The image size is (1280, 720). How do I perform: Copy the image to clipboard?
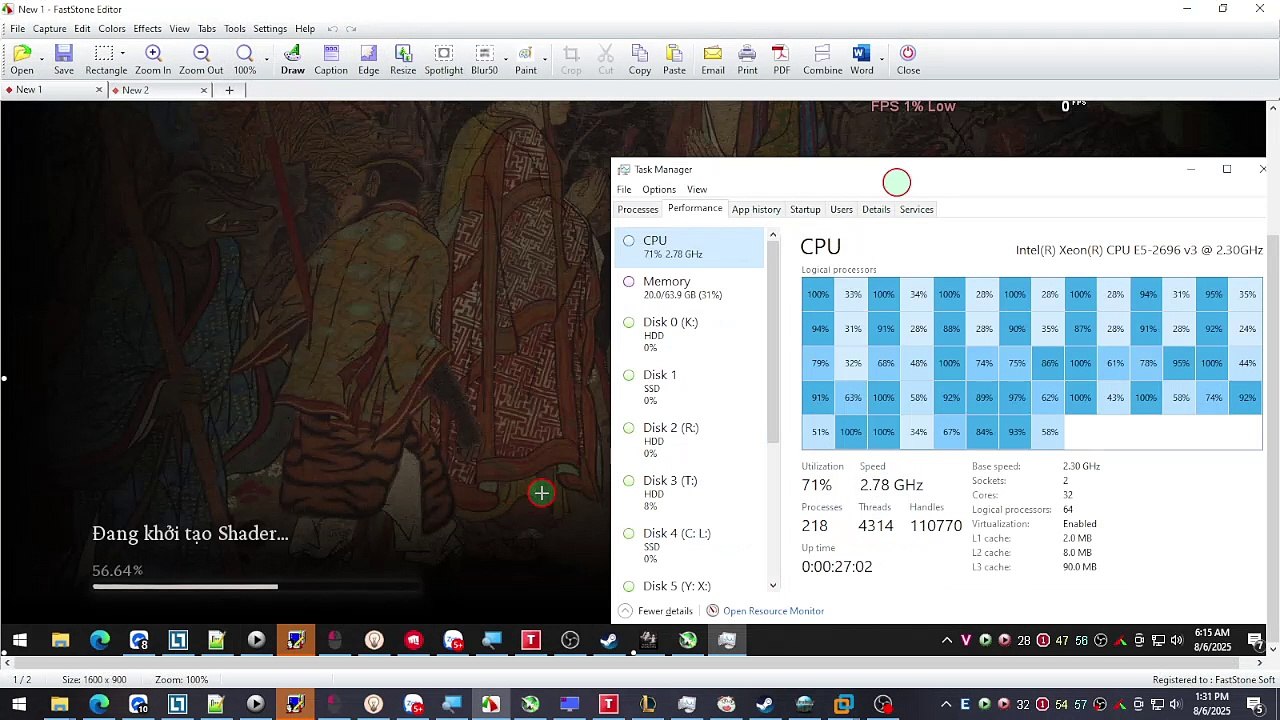click(x=640, y=60)
